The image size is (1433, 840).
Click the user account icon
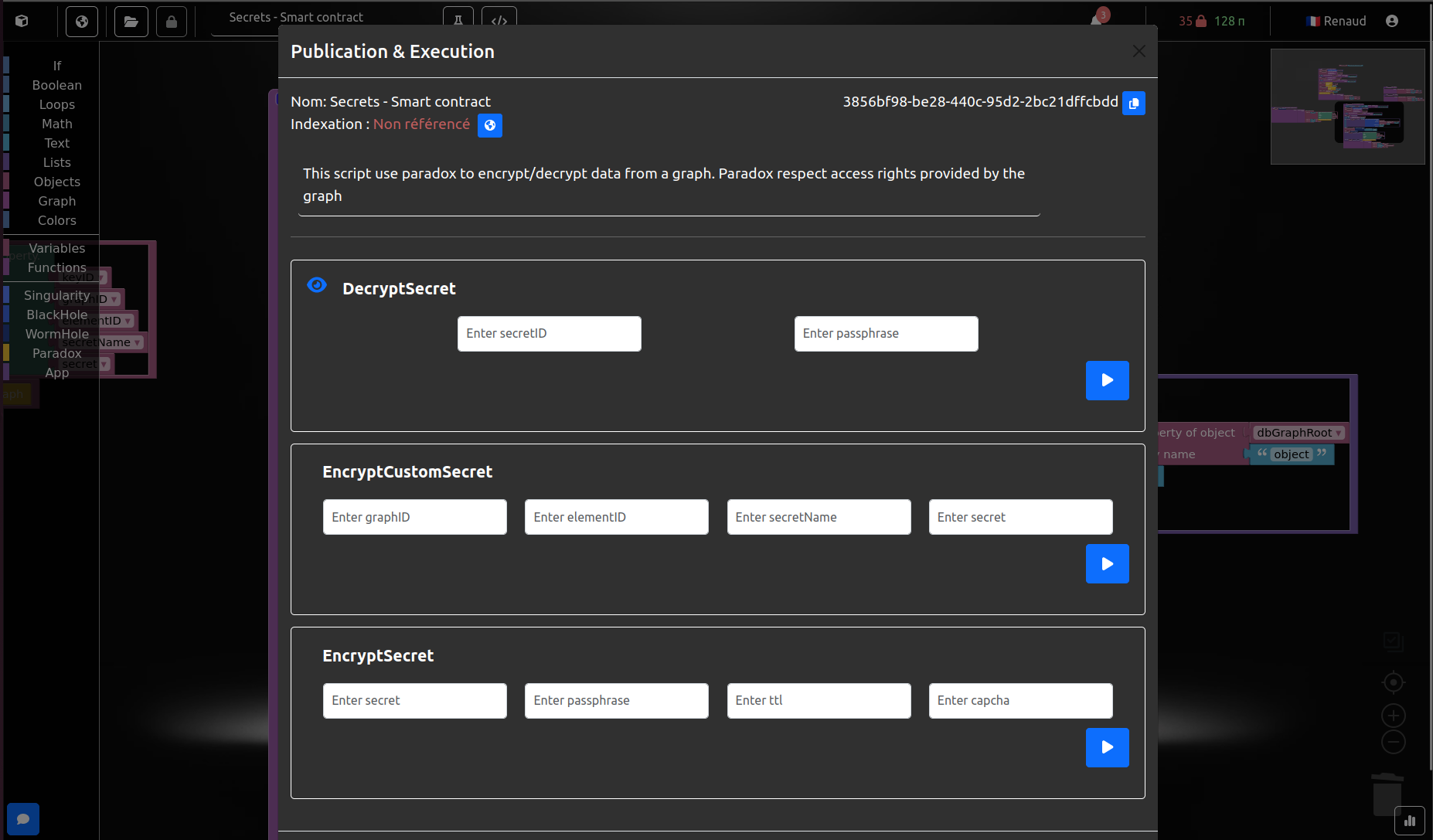[1392, 21]
